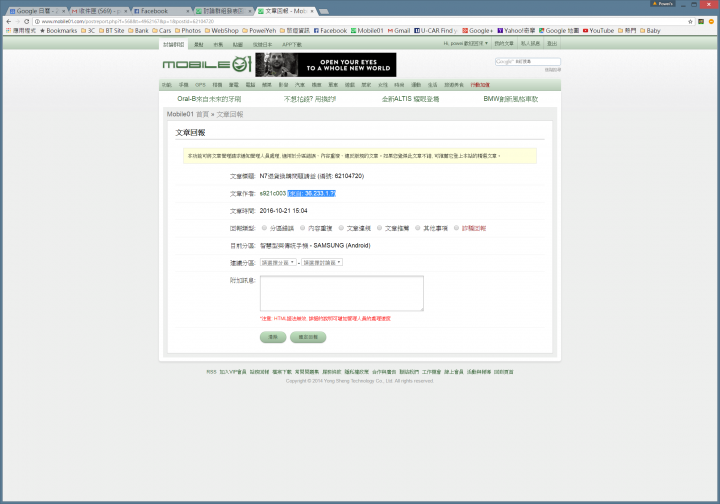This screenshot has width=720, height=504.
Task: Click the browser forward arrow
Action: tap(17, 22)
